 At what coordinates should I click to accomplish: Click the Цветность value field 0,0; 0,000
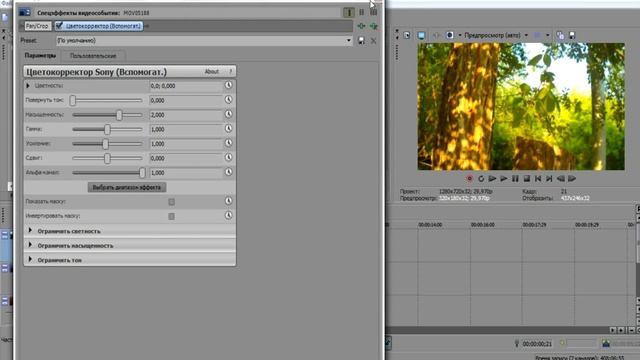tap(186, 86)
